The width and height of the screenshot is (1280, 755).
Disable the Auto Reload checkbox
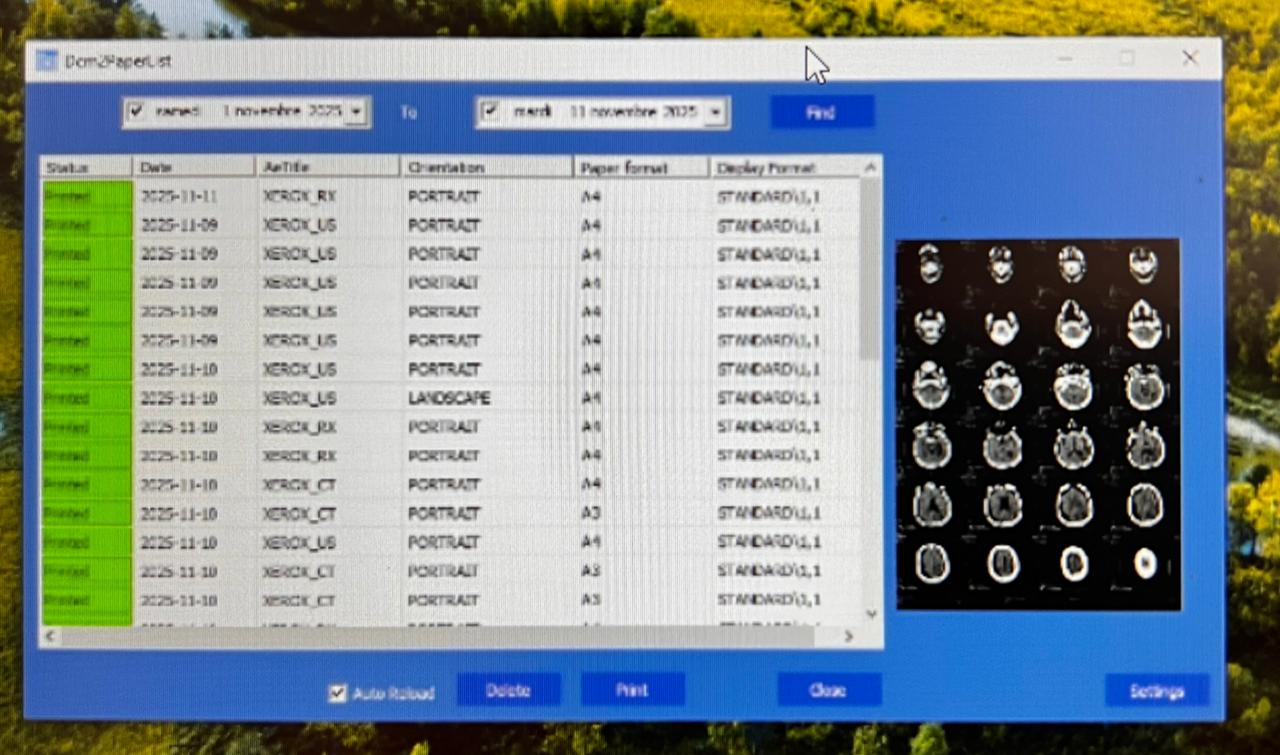338,692
